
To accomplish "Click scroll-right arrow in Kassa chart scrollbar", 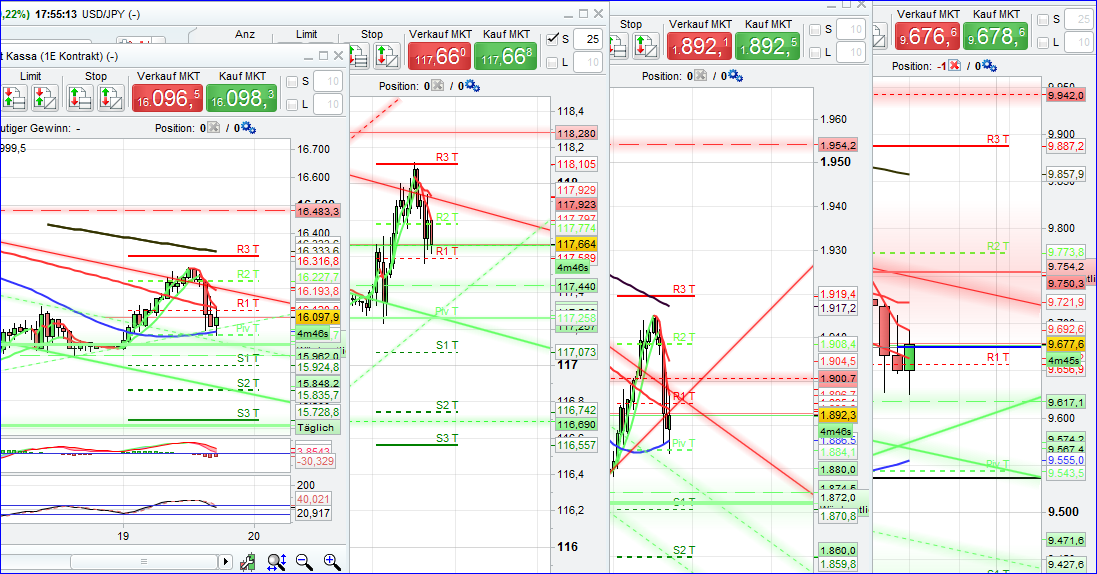I will click(225, 561).
